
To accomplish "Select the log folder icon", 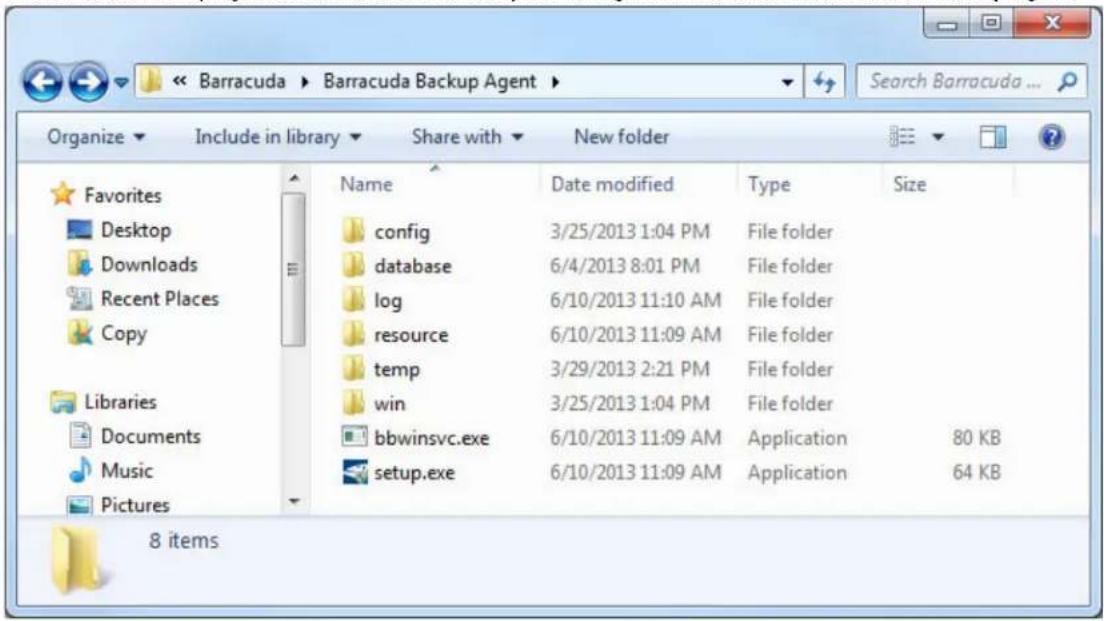I will pos(353,299).
